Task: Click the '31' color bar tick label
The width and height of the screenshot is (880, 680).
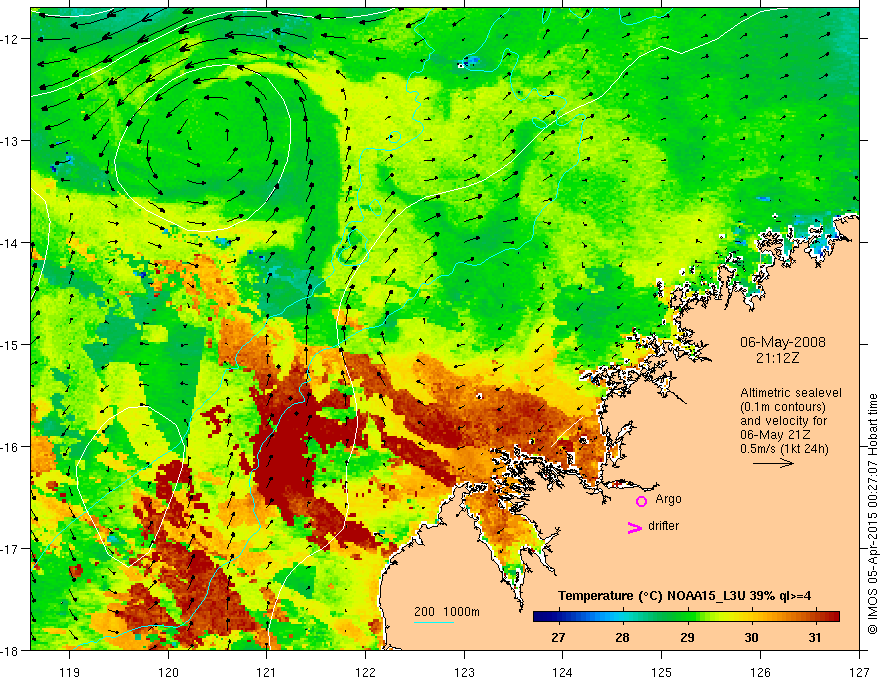Action: [x=815, y=637]
